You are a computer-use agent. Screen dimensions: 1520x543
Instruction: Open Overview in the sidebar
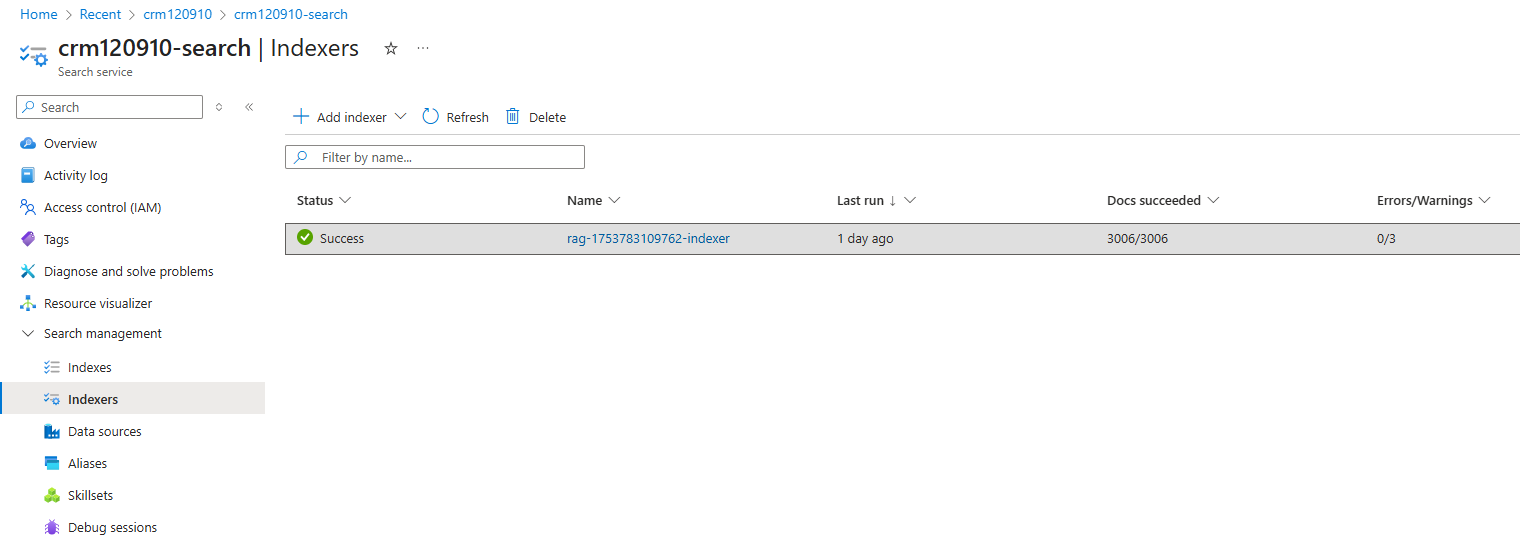tap(71, 143)
